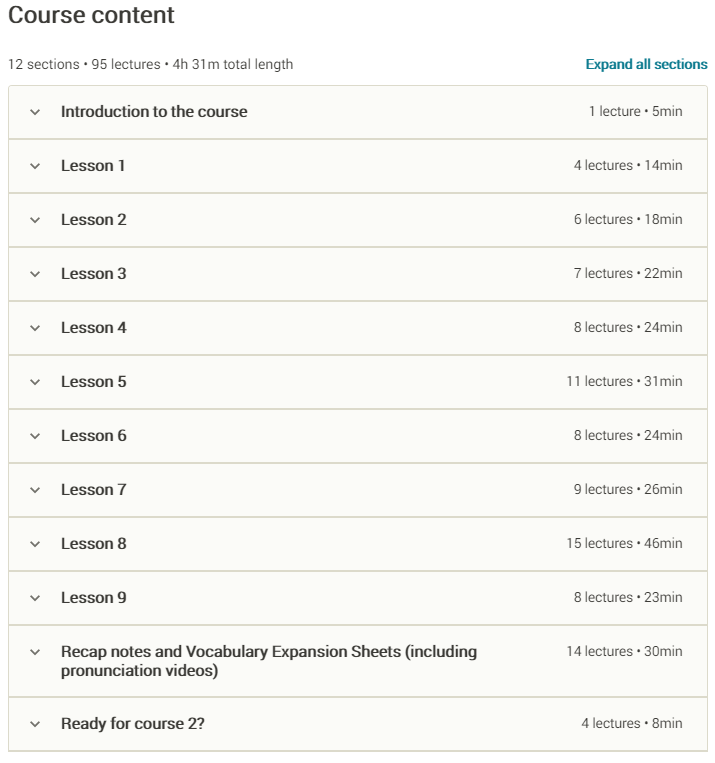This screenshot has width=715, height=763.
Task: Expand the chevron next to Lesson 5
Action: tap(35, 382)
